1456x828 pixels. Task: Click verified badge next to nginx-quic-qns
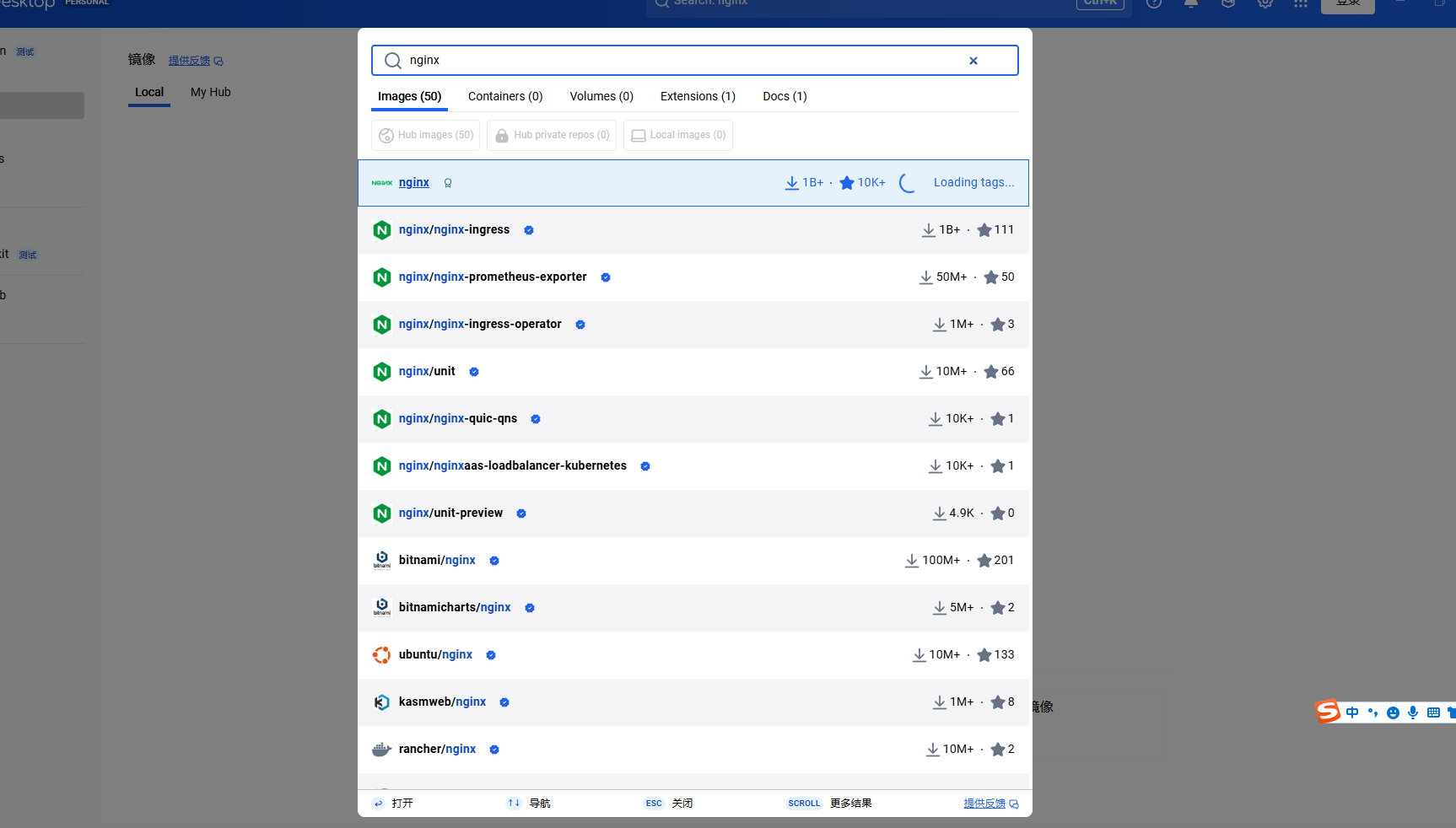536,419
